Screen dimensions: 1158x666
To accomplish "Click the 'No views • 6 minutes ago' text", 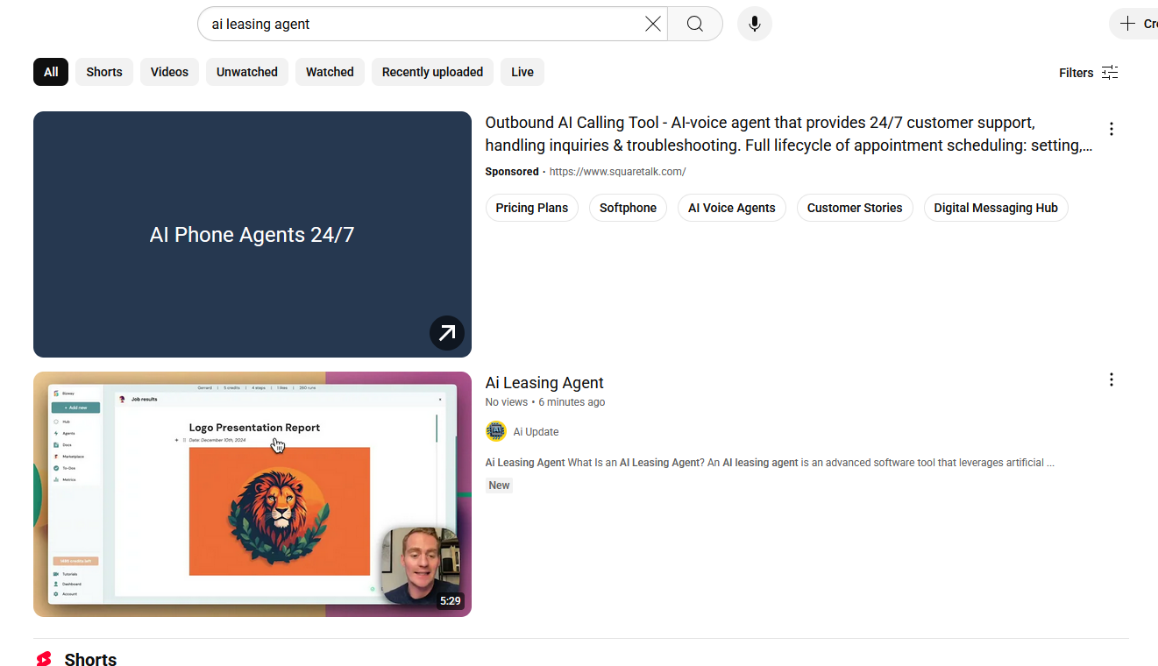I will coord(545,402).
